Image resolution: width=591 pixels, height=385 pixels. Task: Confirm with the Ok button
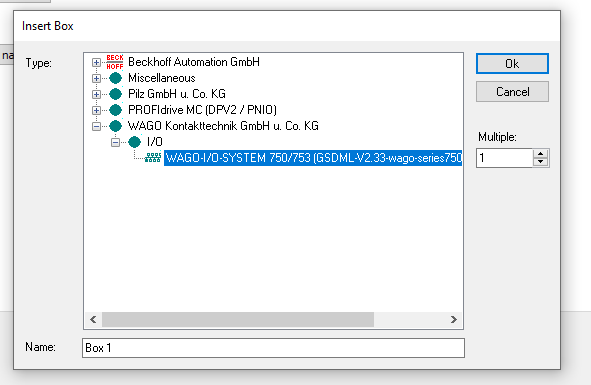pyautogui.click(x=512, y=63)
